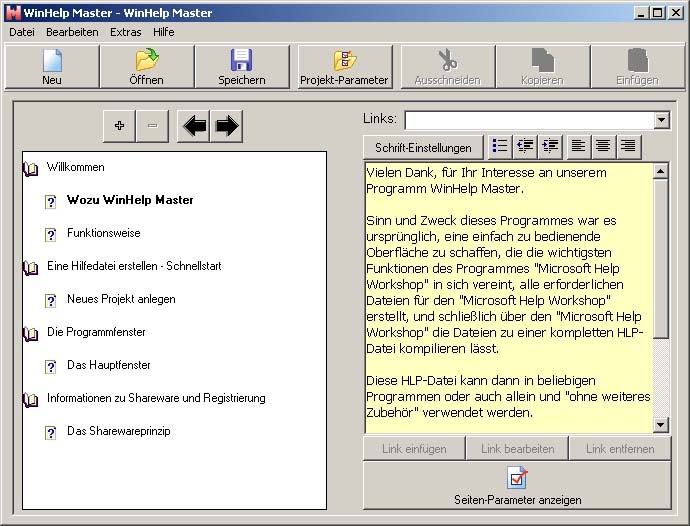Align text to the left
Screen dimensions: 690x526
(578, 147)
